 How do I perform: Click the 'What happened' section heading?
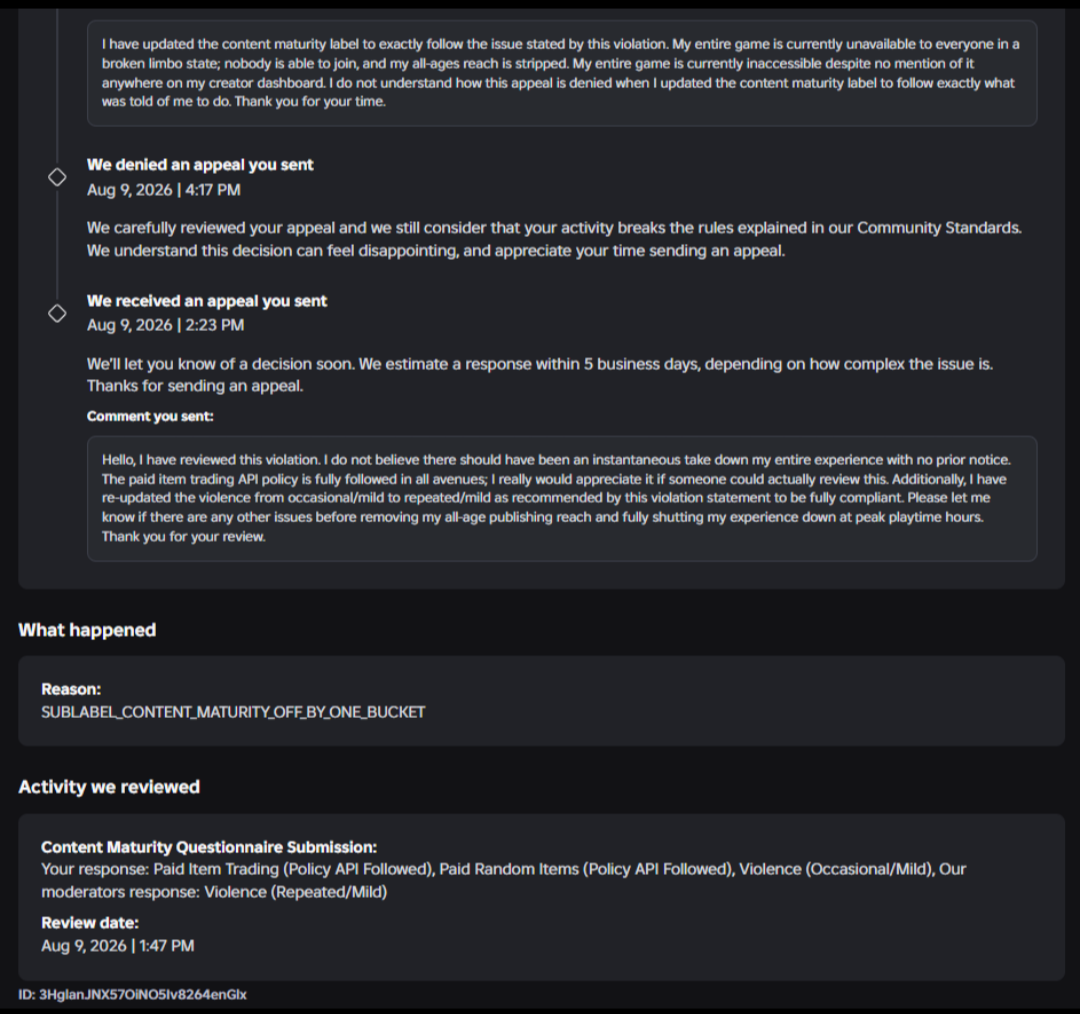[x=87, y=630]
